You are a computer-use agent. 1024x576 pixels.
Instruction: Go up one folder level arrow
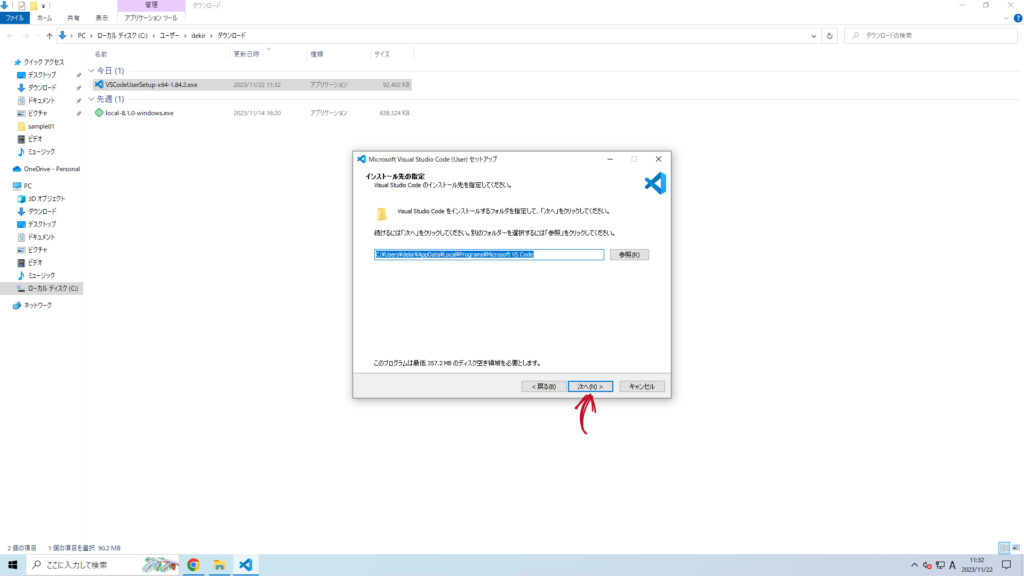(x=49, y=36)
